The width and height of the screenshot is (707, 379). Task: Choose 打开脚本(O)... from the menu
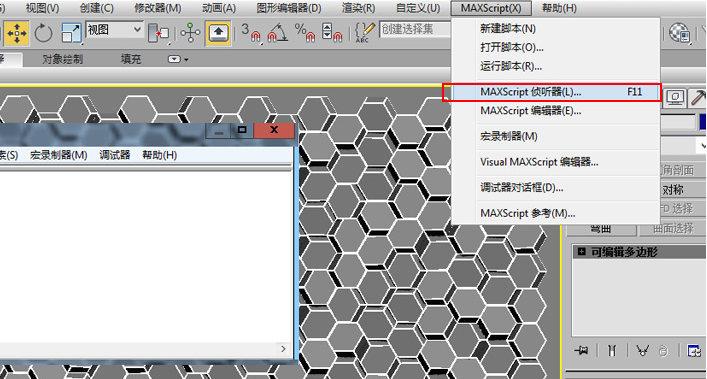(556, 47)
